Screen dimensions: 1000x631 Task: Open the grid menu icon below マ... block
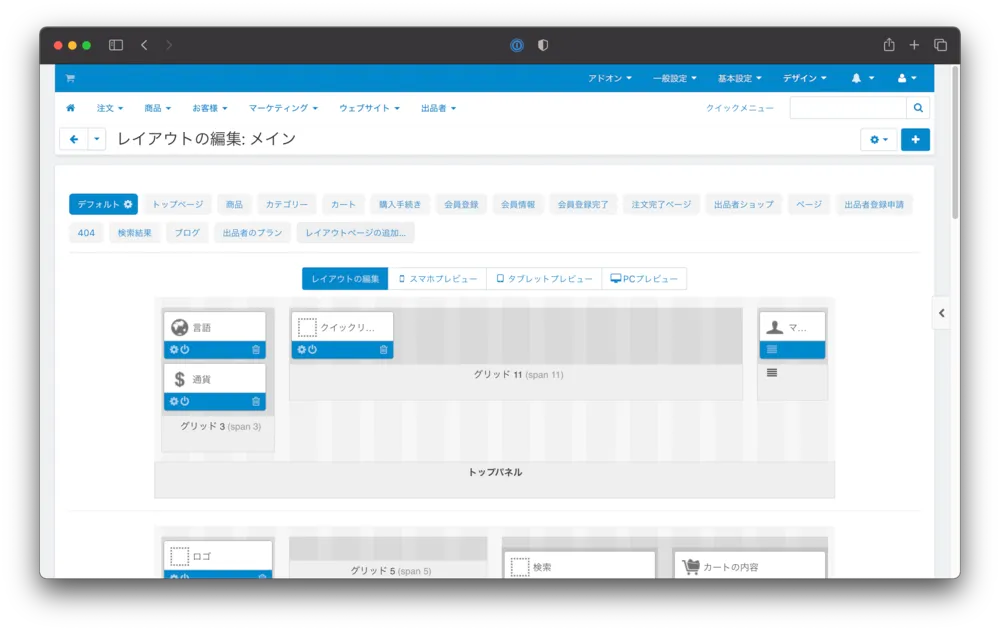772,373
